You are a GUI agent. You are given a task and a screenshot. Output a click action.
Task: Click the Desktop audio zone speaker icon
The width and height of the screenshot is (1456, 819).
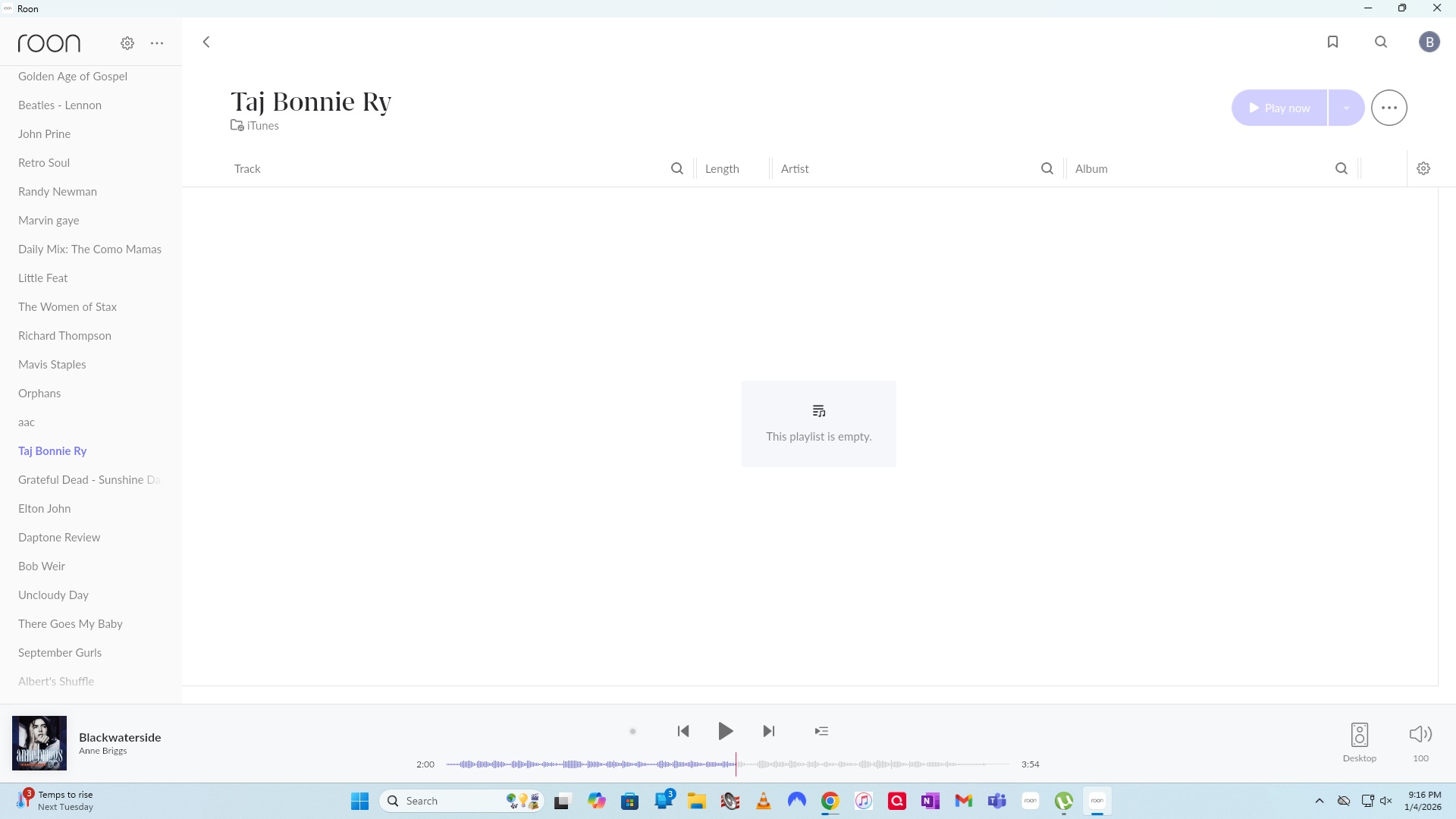point(1359,735)
